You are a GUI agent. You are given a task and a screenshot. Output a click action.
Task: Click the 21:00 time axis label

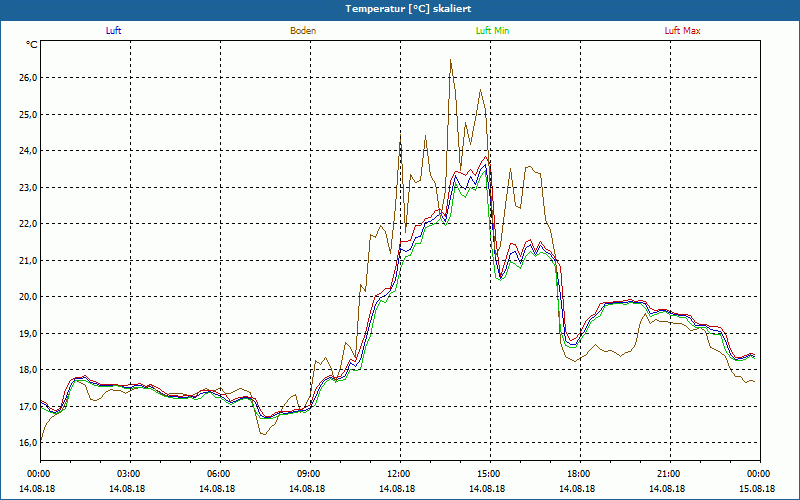coord(670,474)
